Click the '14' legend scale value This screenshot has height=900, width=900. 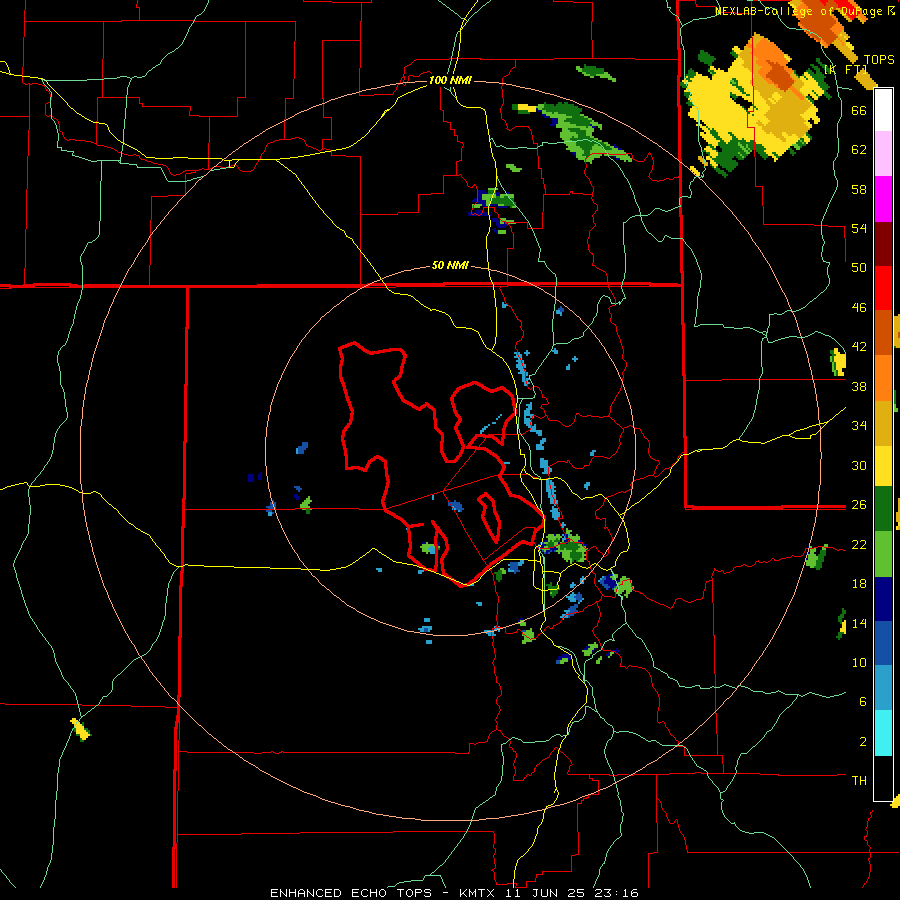(859, 623)
